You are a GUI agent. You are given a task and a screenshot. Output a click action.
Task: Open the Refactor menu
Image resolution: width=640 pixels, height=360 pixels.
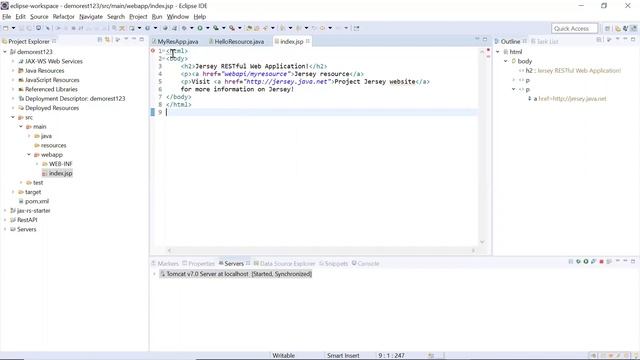[x=64, y=17]
